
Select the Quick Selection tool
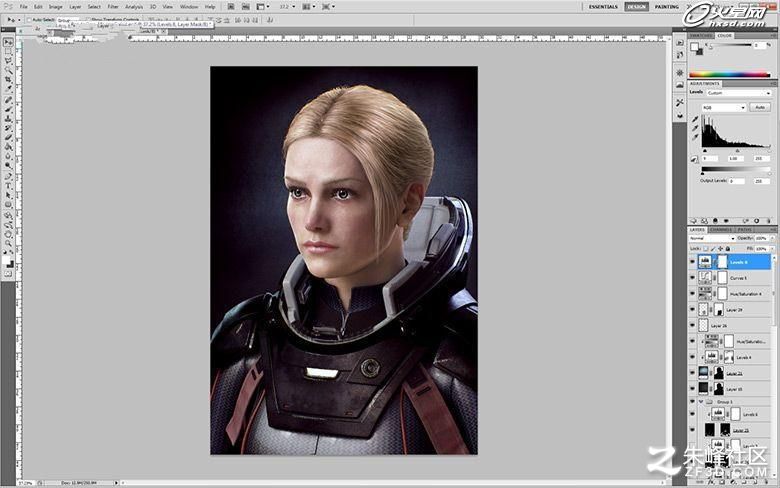point(8,71)
